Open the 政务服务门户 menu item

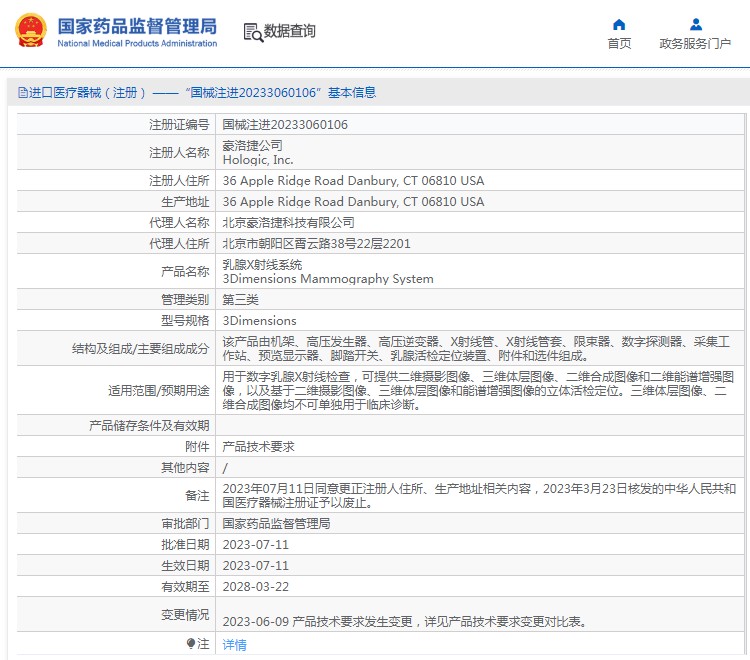695,44
